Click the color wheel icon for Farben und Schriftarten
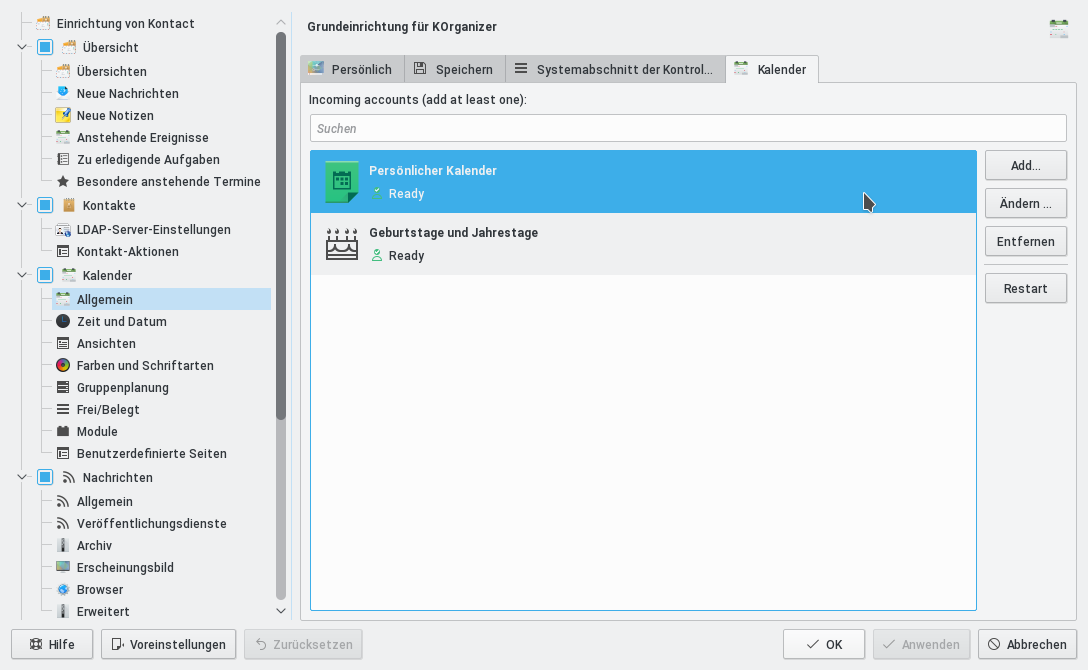Screen dimensions: 1088x670 [x=63, y=366]
